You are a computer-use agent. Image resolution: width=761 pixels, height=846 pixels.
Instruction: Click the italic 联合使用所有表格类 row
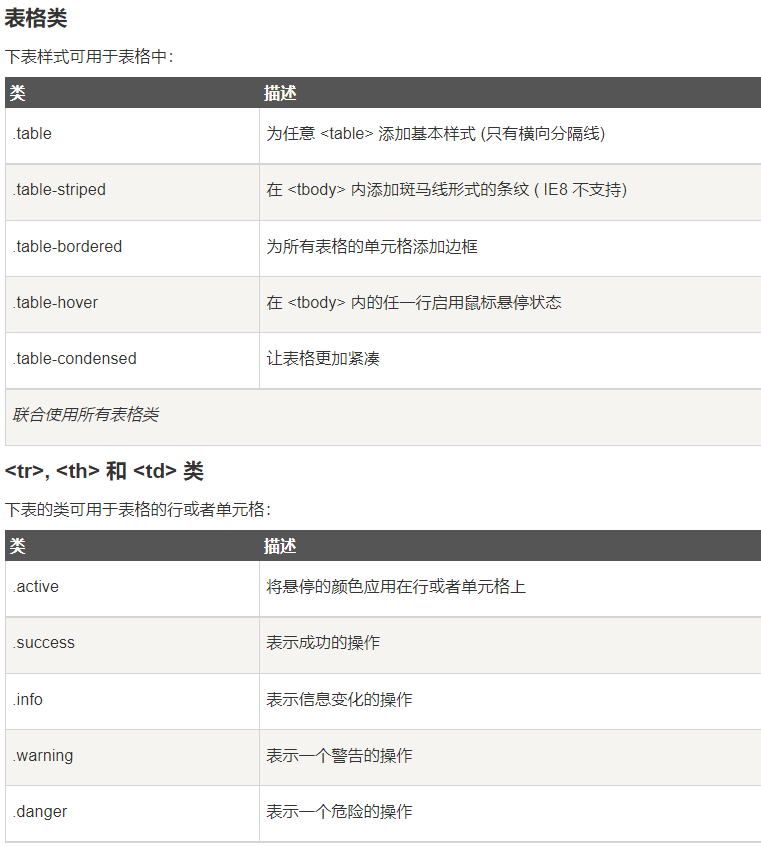click(x=85, y=415)
